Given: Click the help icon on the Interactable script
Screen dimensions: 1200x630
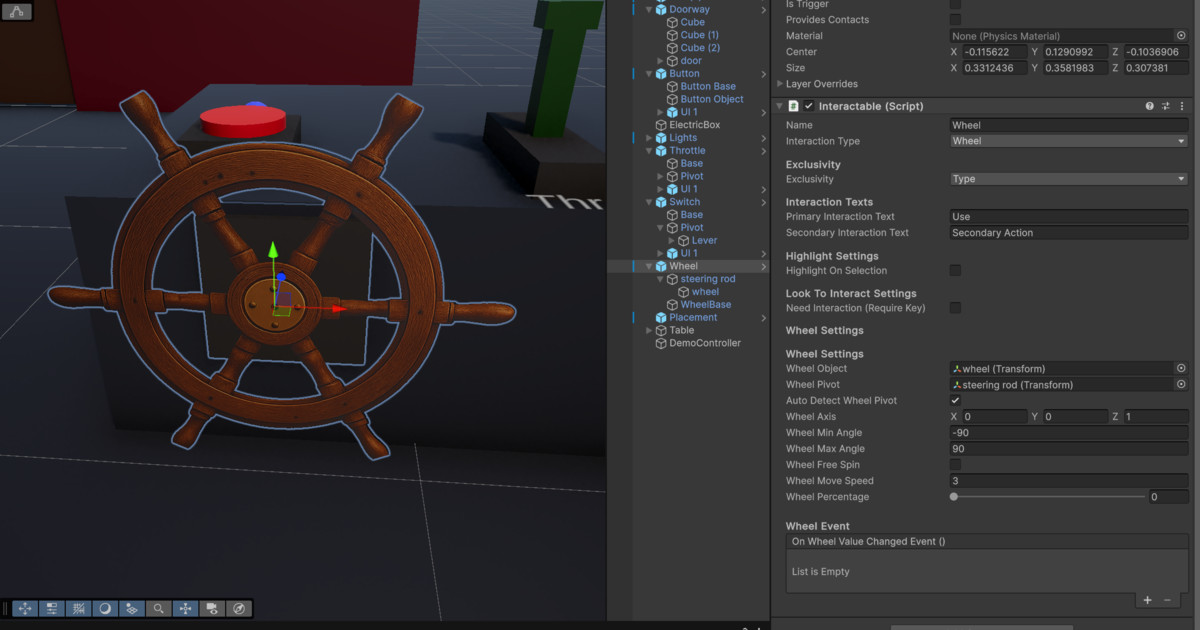Looking at the screenshot, I should [x=1148, y=105].
